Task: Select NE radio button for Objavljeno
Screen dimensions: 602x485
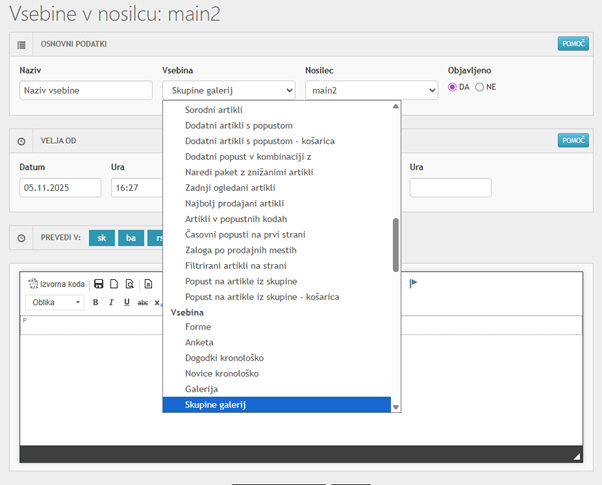Action: coord(480,87)
